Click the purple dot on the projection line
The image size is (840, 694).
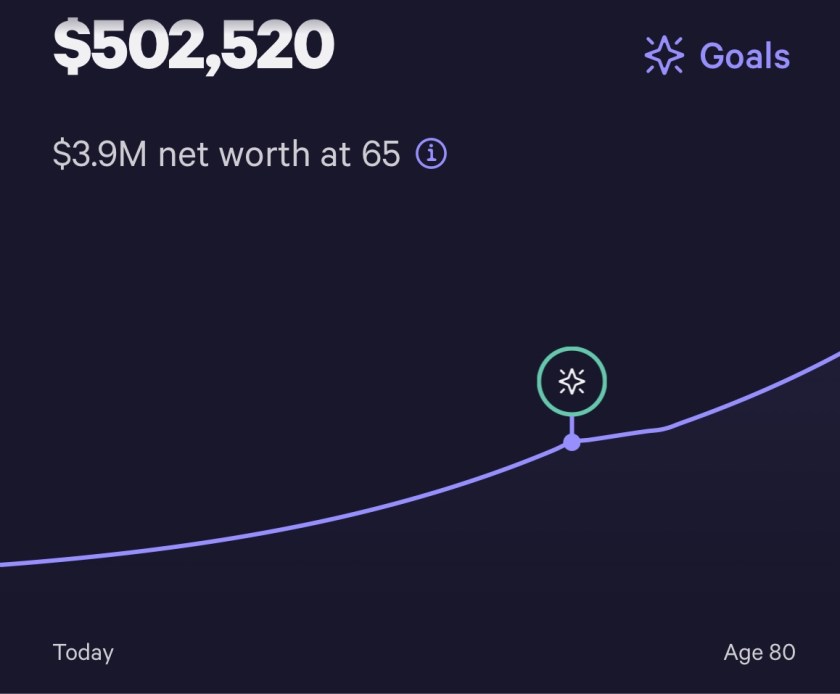[x=572, y=442]
